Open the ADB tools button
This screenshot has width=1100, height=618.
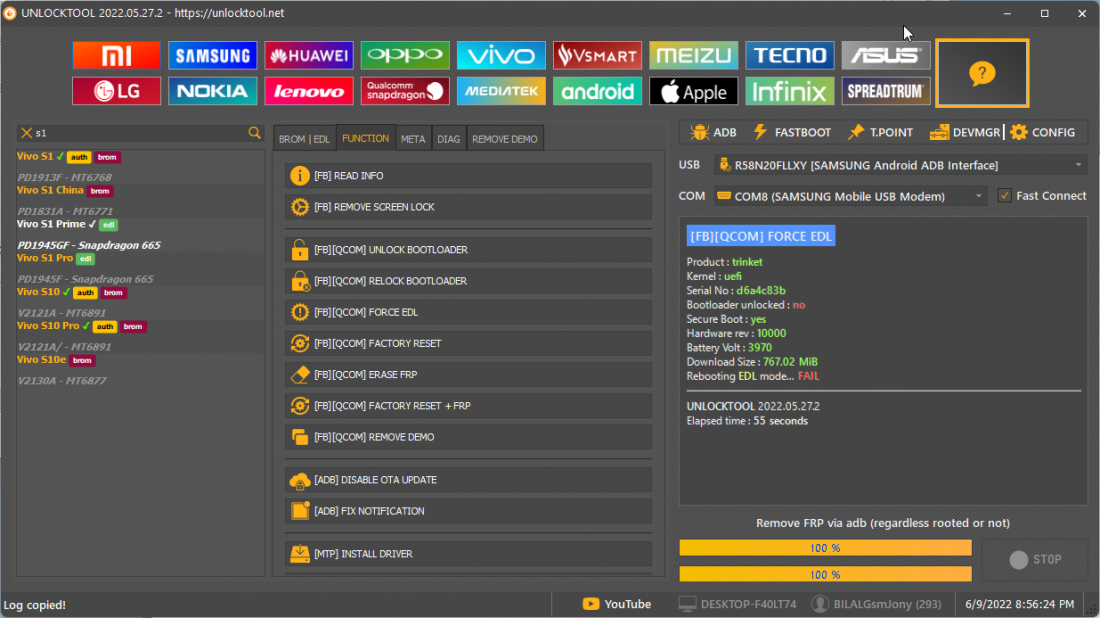[x=713, y=132]
